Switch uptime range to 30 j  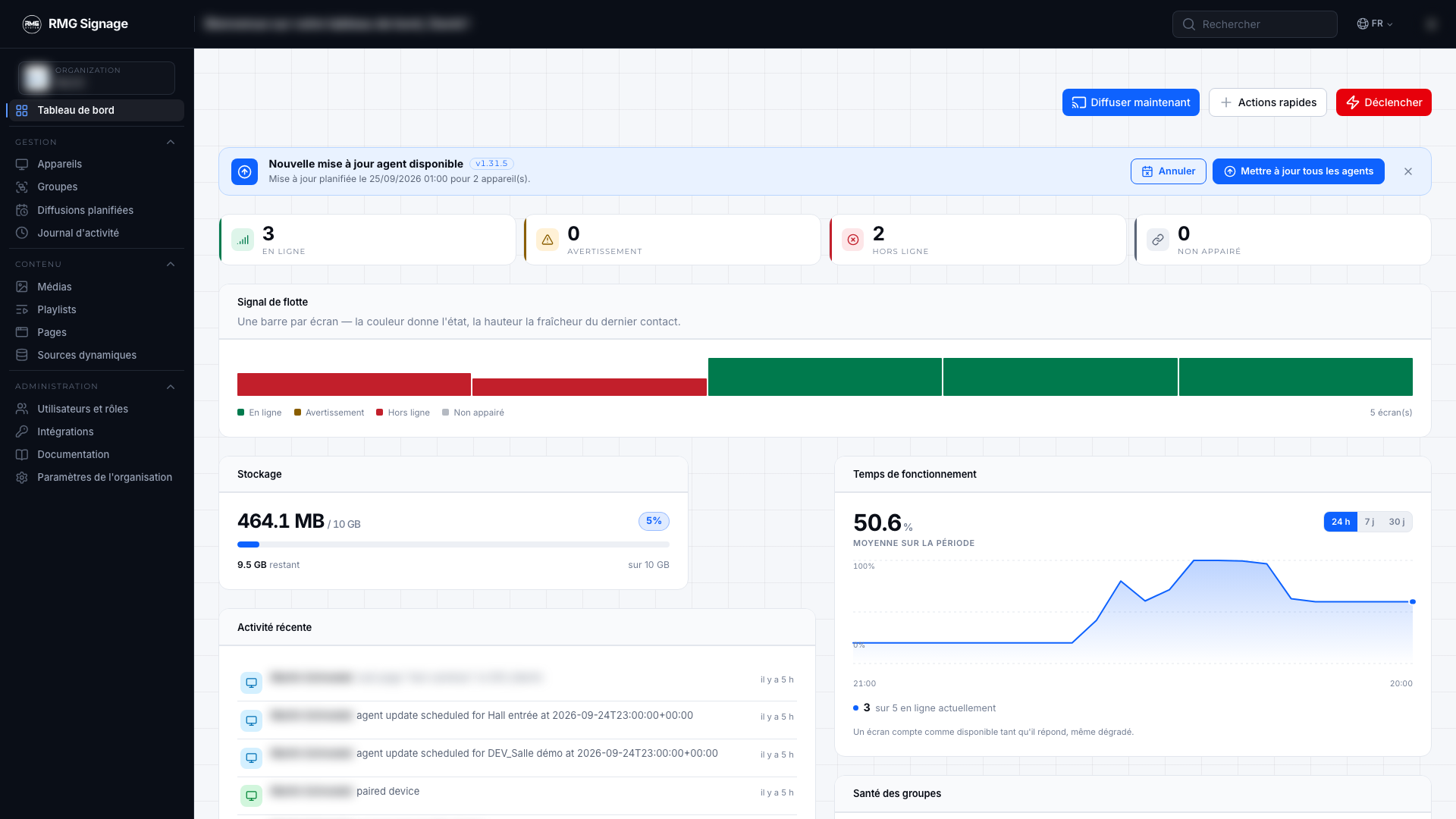pos(1397,522)
